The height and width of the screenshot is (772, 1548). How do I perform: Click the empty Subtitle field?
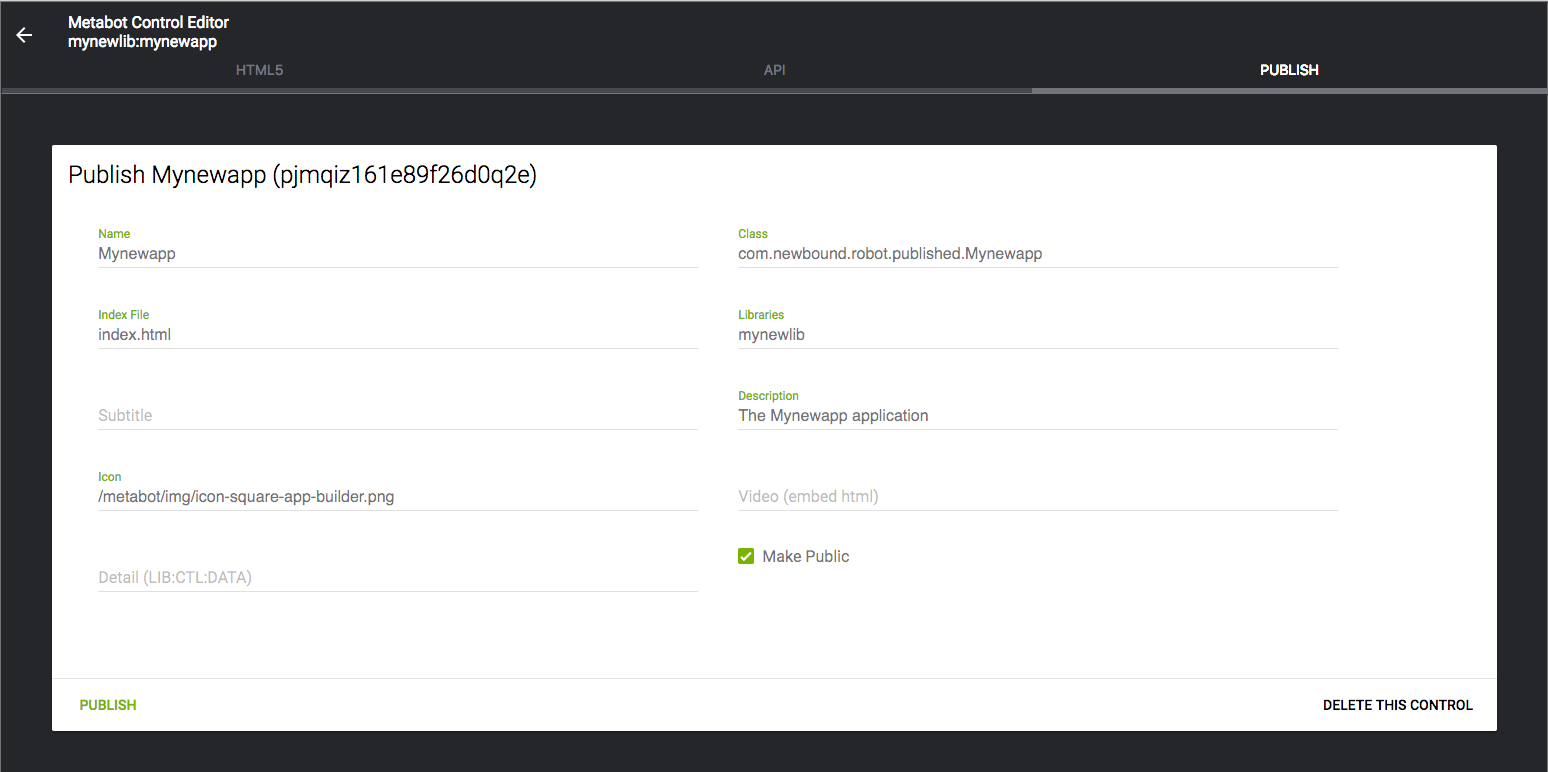tap(398, 416)
